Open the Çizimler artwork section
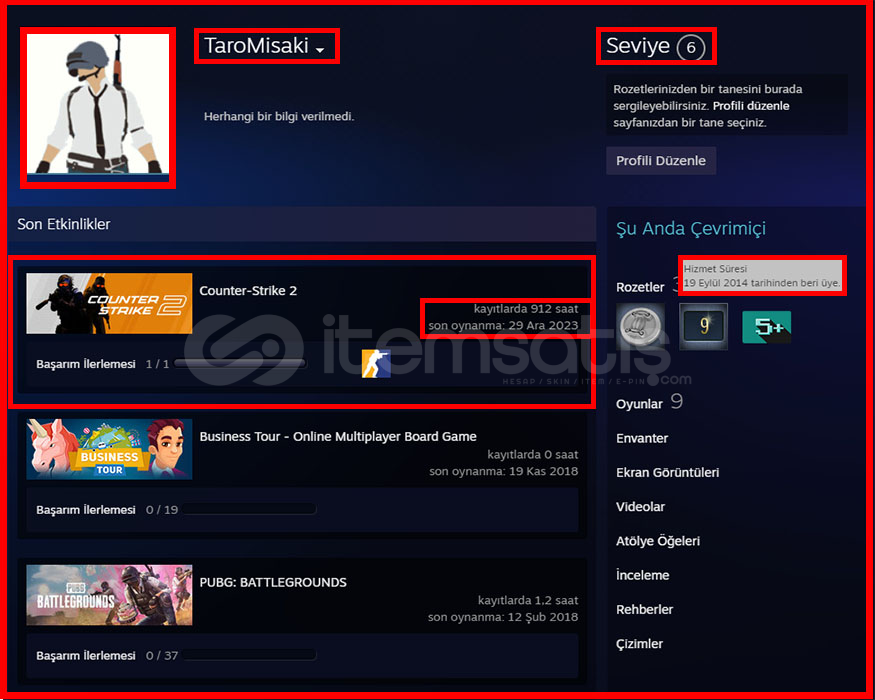The image size is (875, 700). pos(640,644)
